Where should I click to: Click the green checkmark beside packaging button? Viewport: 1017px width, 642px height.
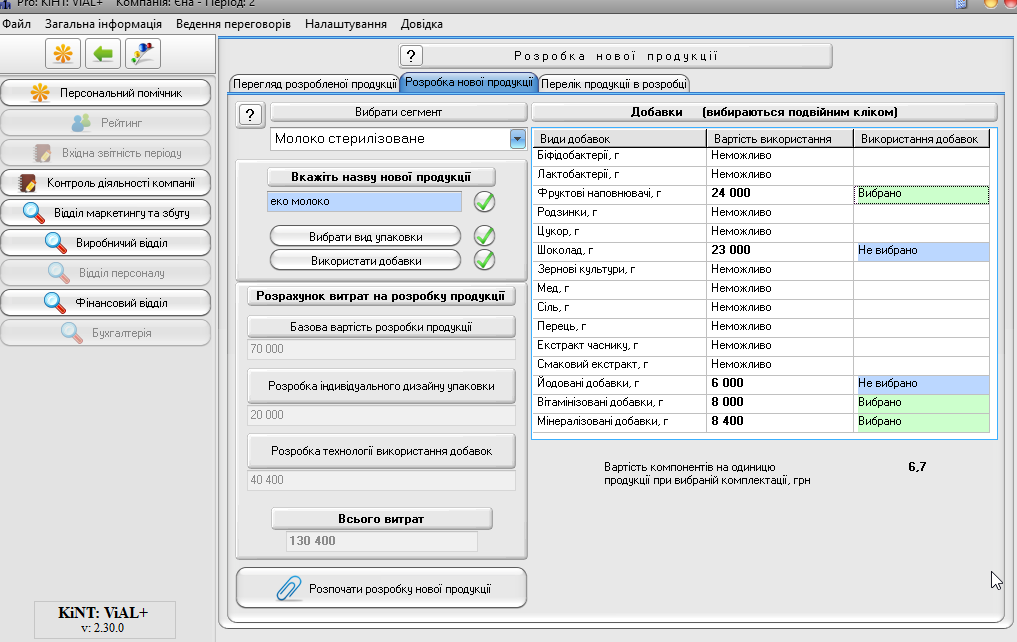484,235
